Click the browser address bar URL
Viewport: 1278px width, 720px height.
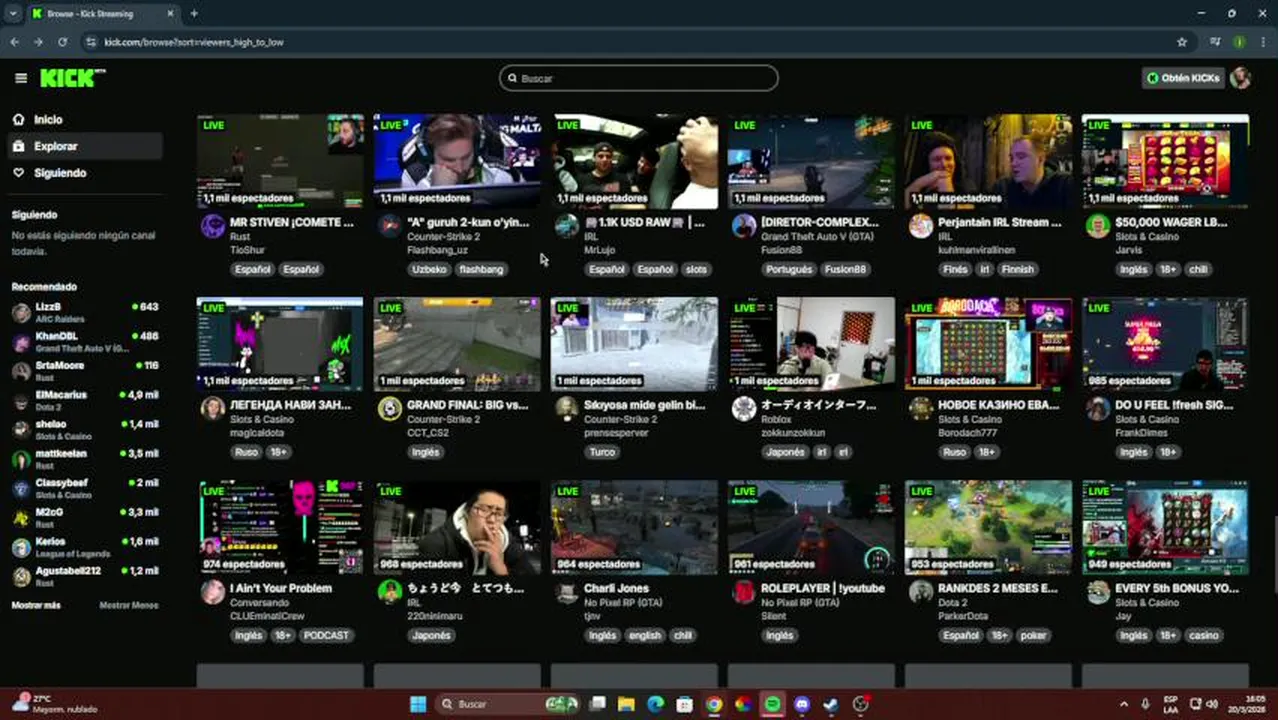click(193, 42)
